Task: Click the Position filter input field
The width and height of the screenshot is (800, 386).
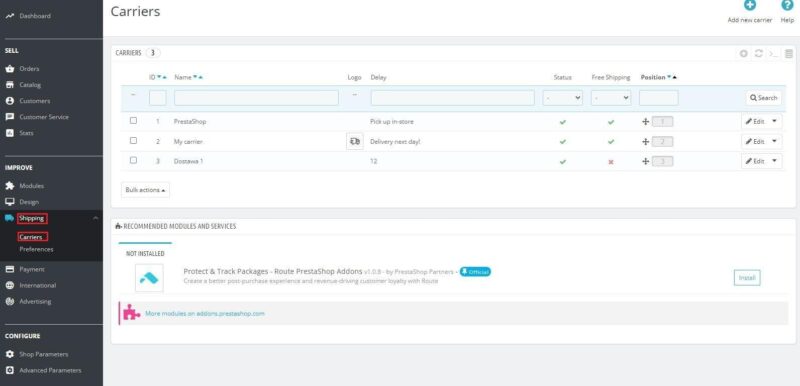Action: [x=659, y=98]
